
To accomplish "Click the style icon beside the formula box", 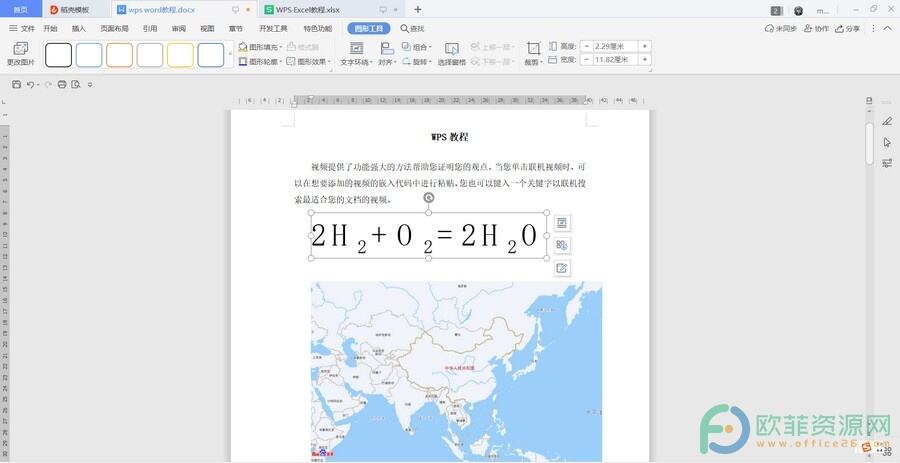I will pos(562,246).
